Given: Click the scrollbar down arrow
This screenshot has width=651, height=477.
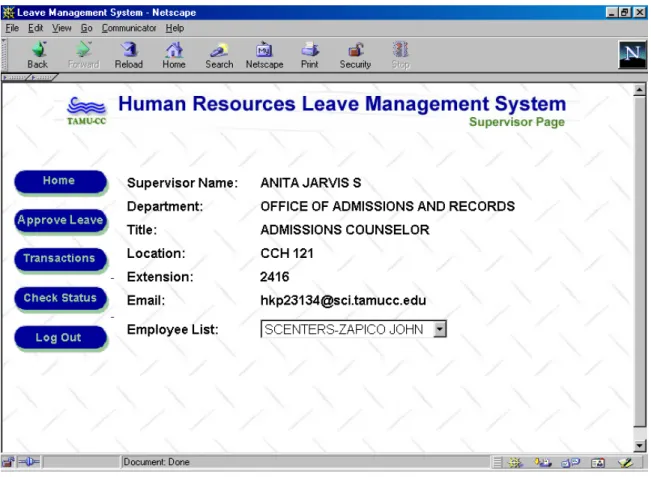Looking at the screenshot, I should coord(639,446).
